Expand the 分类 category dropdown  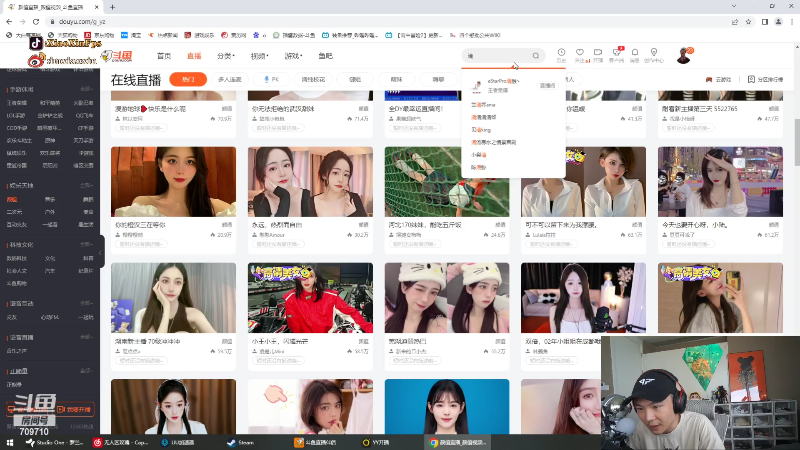[226, 56]
